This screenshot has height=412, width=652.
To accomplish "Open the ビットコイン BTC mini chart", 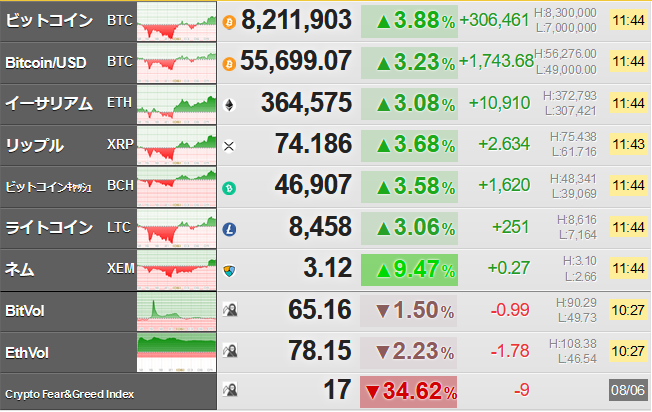I will pos(176,21).
